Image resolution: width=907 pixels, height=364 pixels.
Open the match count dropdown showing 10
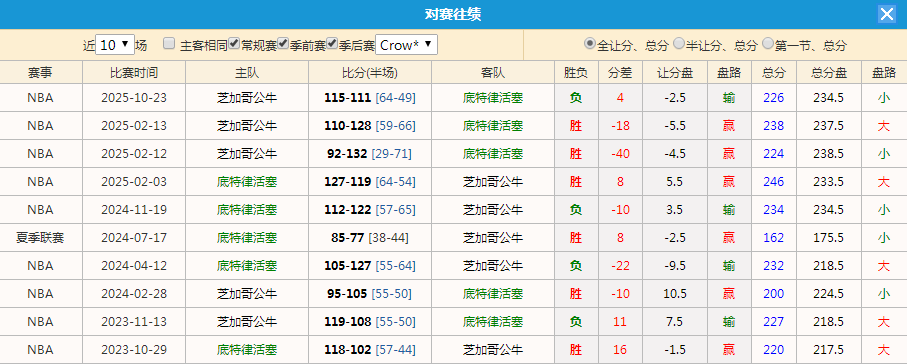click(x=115, y=45)
